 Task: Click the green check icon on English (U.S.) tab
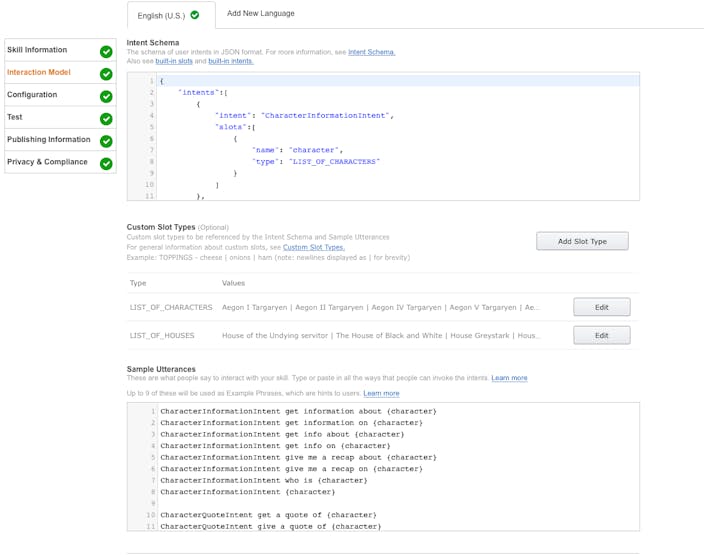[195, 15]
